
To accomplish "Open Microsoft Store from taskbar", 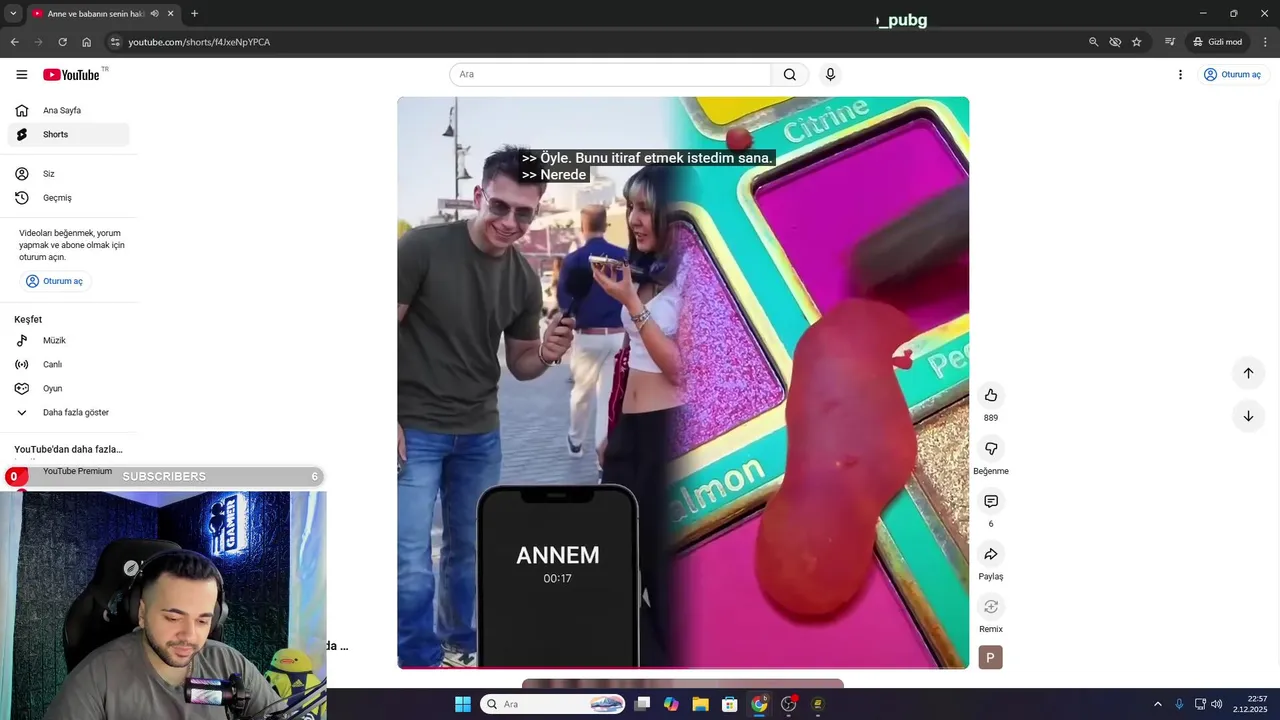I will 730,704.
